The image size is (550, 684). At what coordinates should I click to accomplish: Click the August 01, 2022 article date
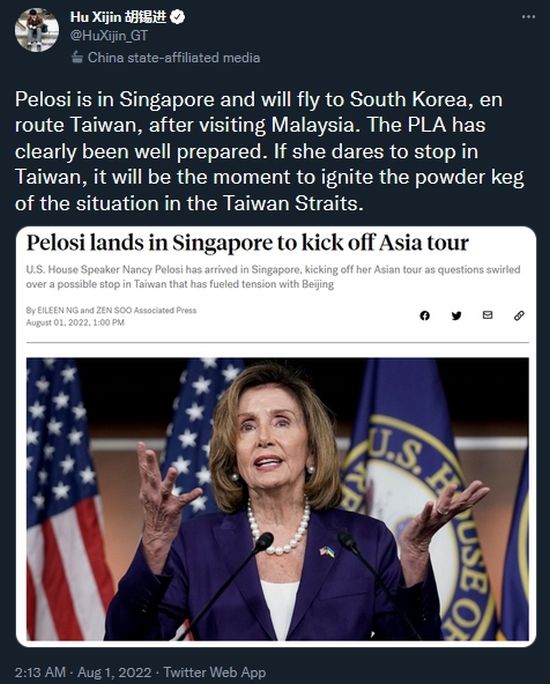(x=75, y=322)
